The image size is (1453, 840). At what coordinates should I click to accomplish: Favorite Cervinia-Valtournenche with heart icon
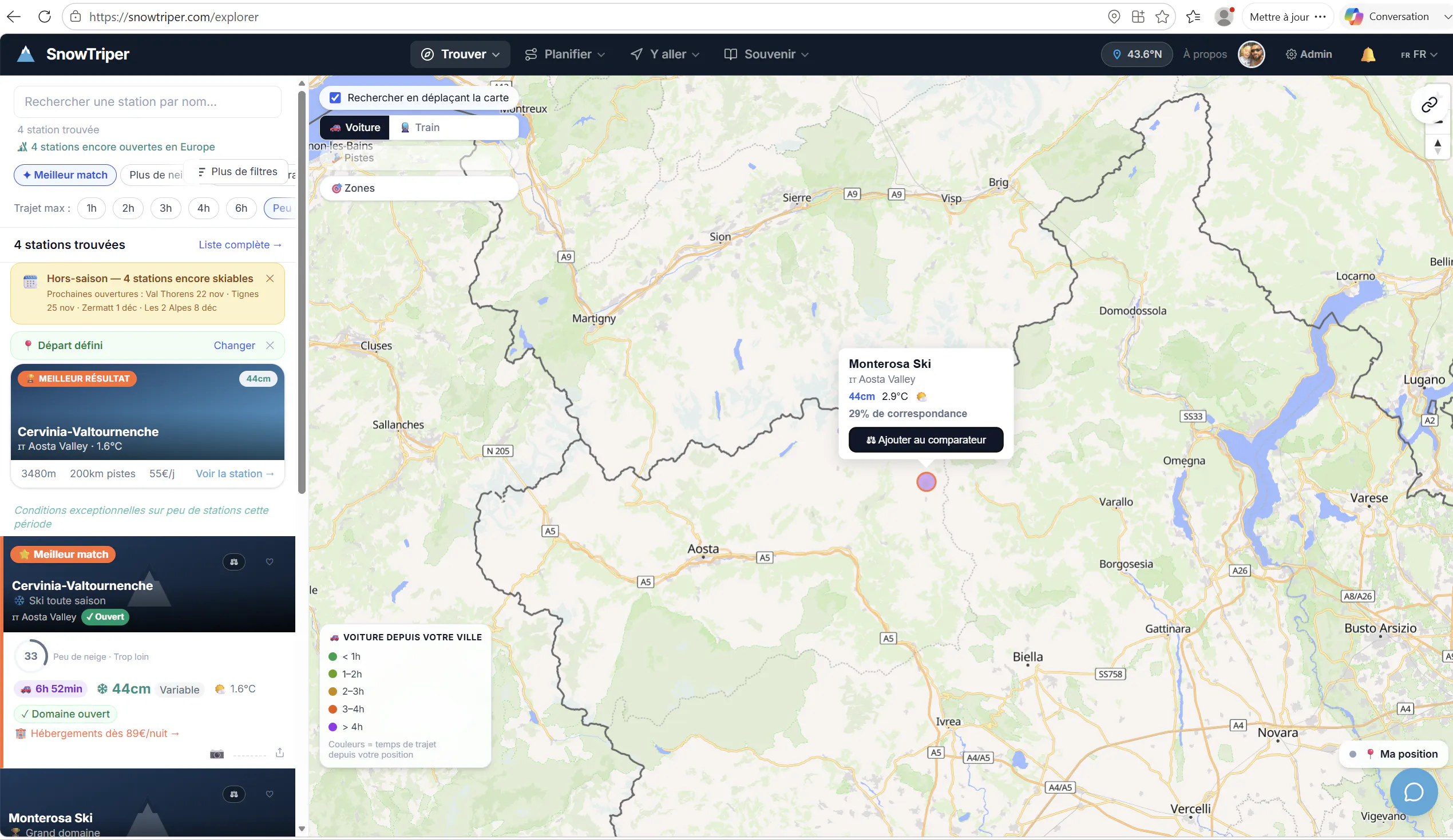[270, 561]
